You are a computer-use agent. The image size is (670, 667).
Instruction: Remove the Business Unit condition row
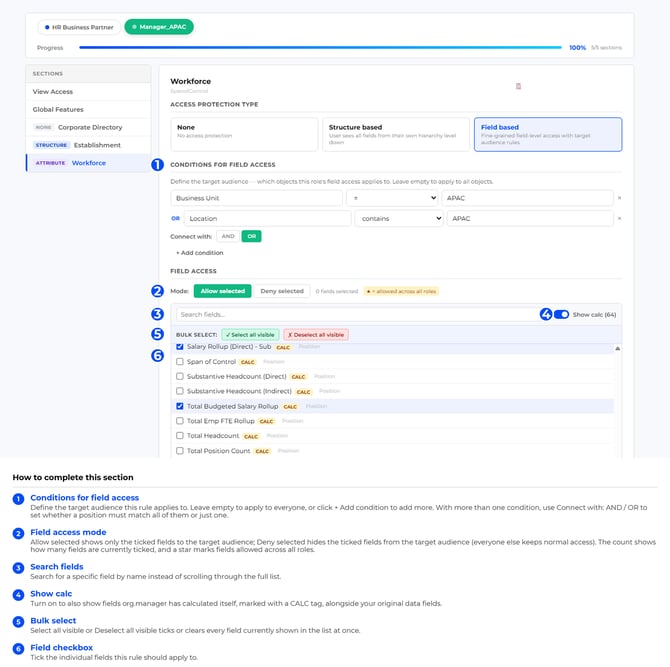619,198
